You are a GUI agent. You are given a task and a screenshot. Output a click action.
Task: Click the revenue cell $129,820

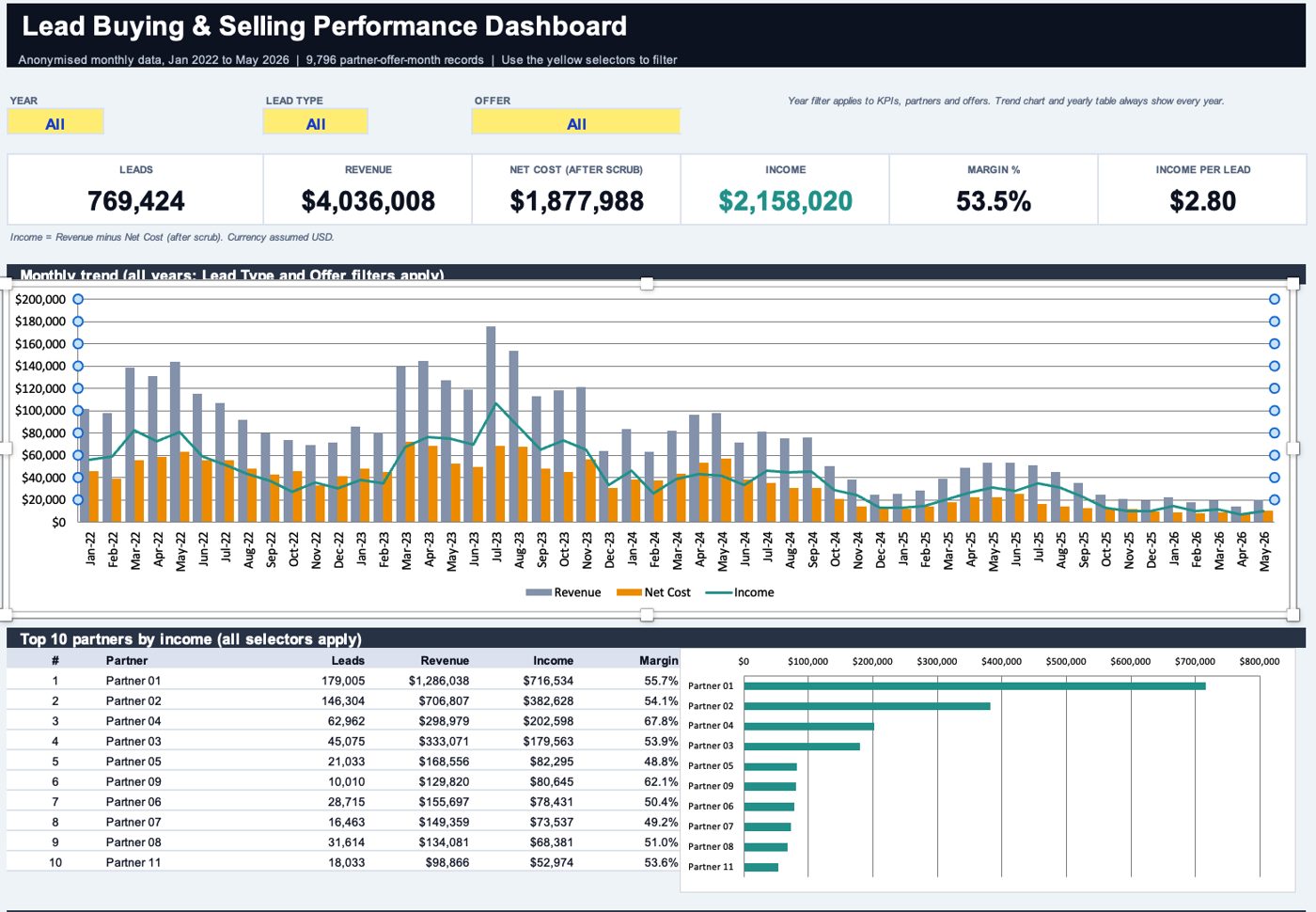click(x=444, y=782)
